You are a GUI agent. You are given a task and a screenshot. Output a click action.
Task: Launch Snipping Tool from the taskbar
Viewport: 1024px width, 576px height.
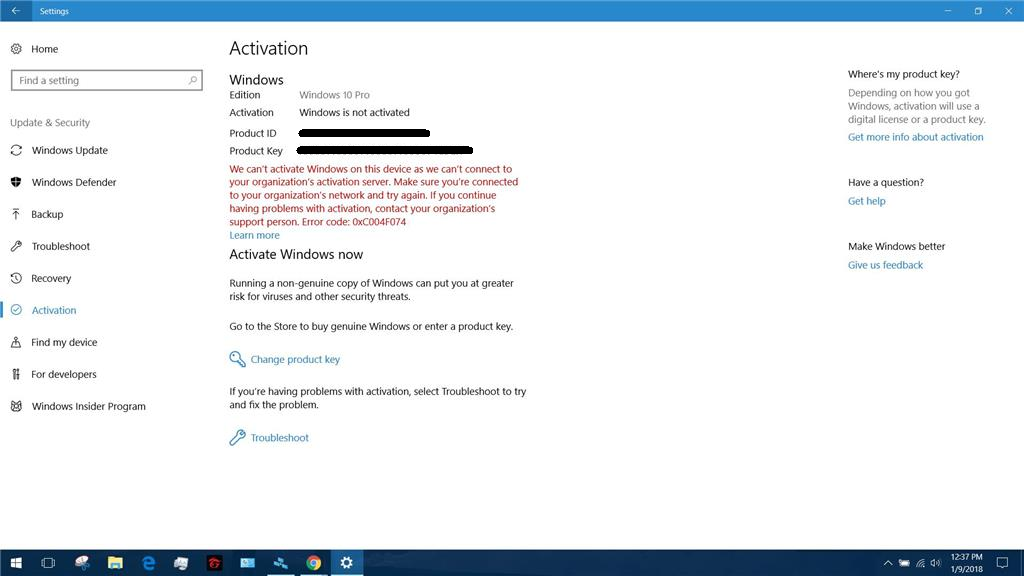[x=82, y=562]
